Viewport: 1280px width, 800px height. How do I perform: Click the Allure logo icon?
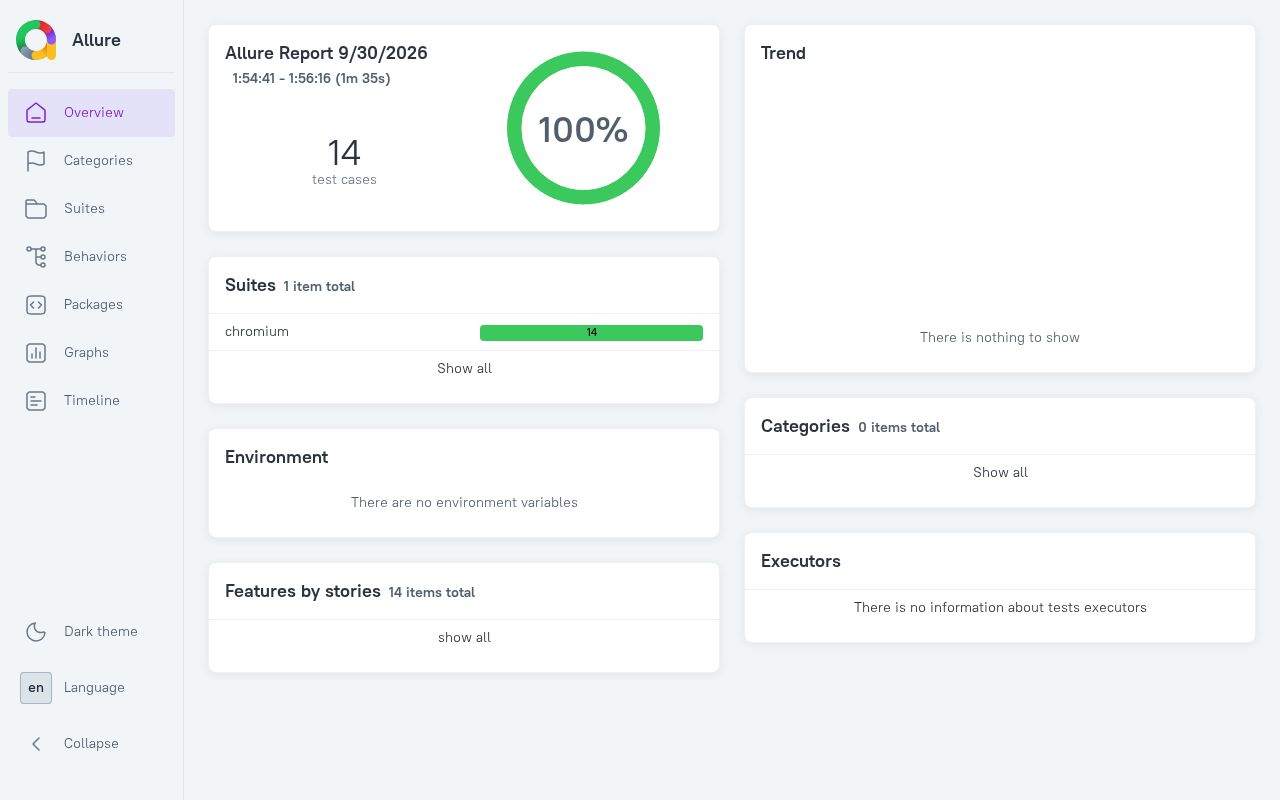coord(36,40)
